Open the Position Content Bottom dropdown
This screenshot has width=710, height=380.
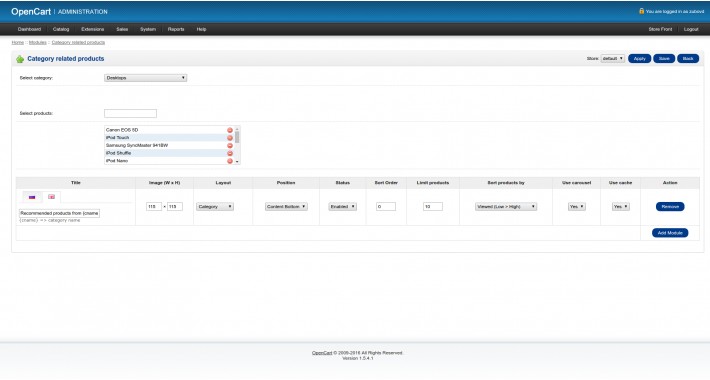[x=286, y=207]
